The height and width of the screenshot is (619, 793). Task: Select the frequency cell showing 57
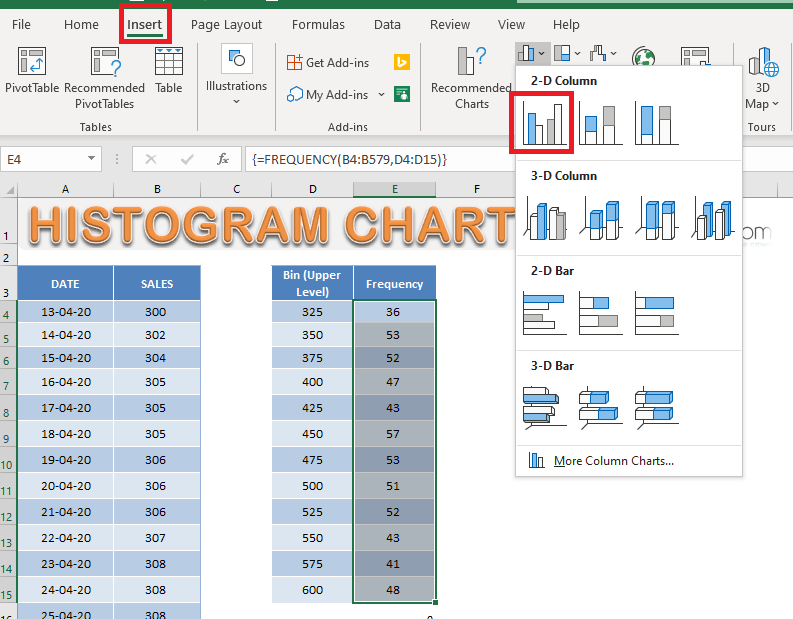[x=394, y=434]
